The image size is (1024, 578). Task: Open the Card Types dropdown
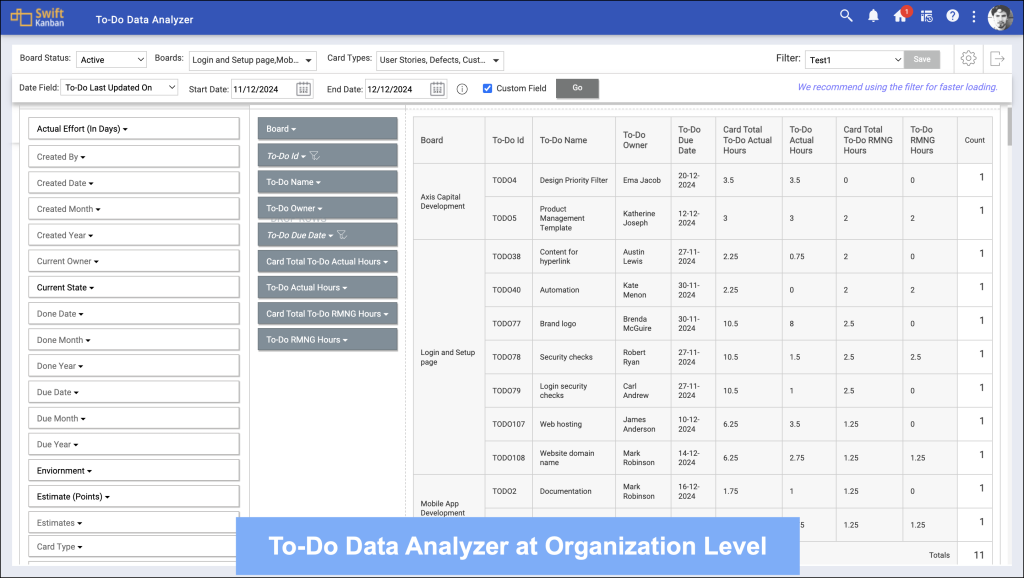coord(440,60)
